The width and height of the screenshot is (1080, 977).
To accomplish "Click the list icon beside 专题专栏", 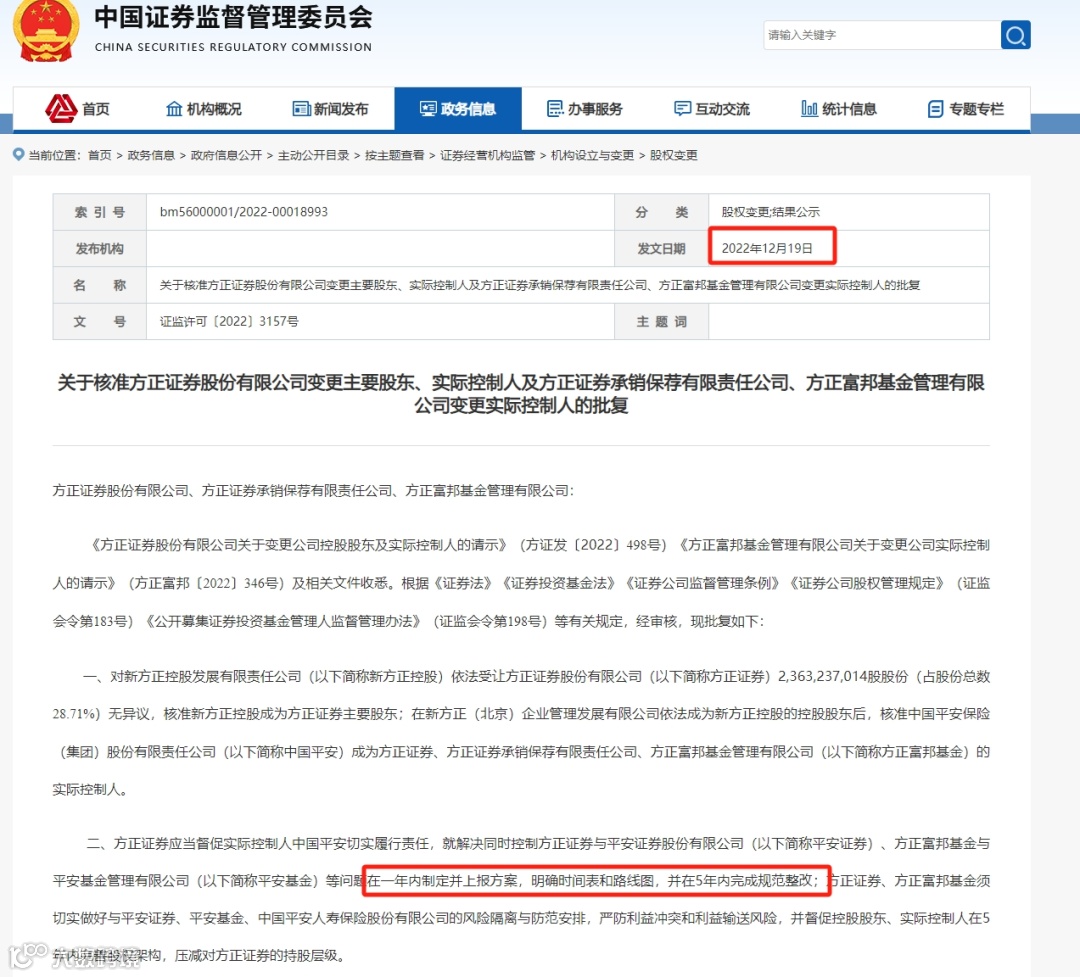I will coord(935,109).
